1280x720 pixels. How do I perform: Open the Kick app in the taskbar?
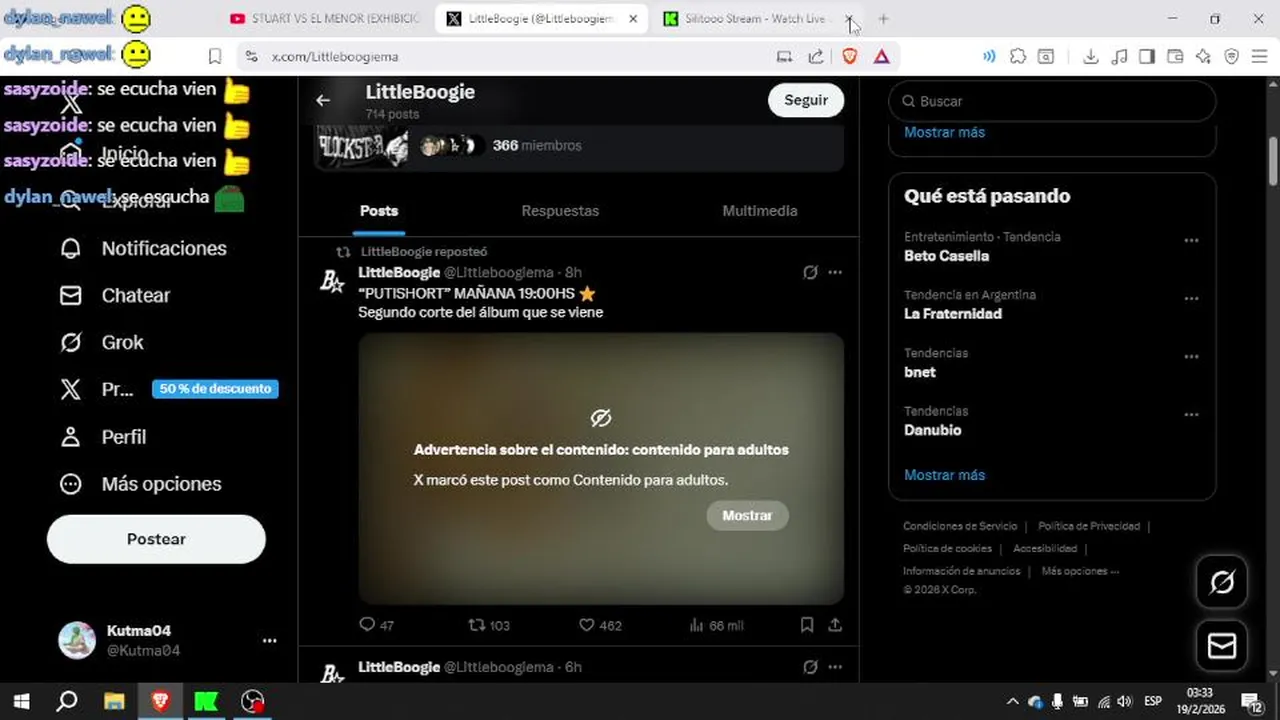click(x=206, y=701)
